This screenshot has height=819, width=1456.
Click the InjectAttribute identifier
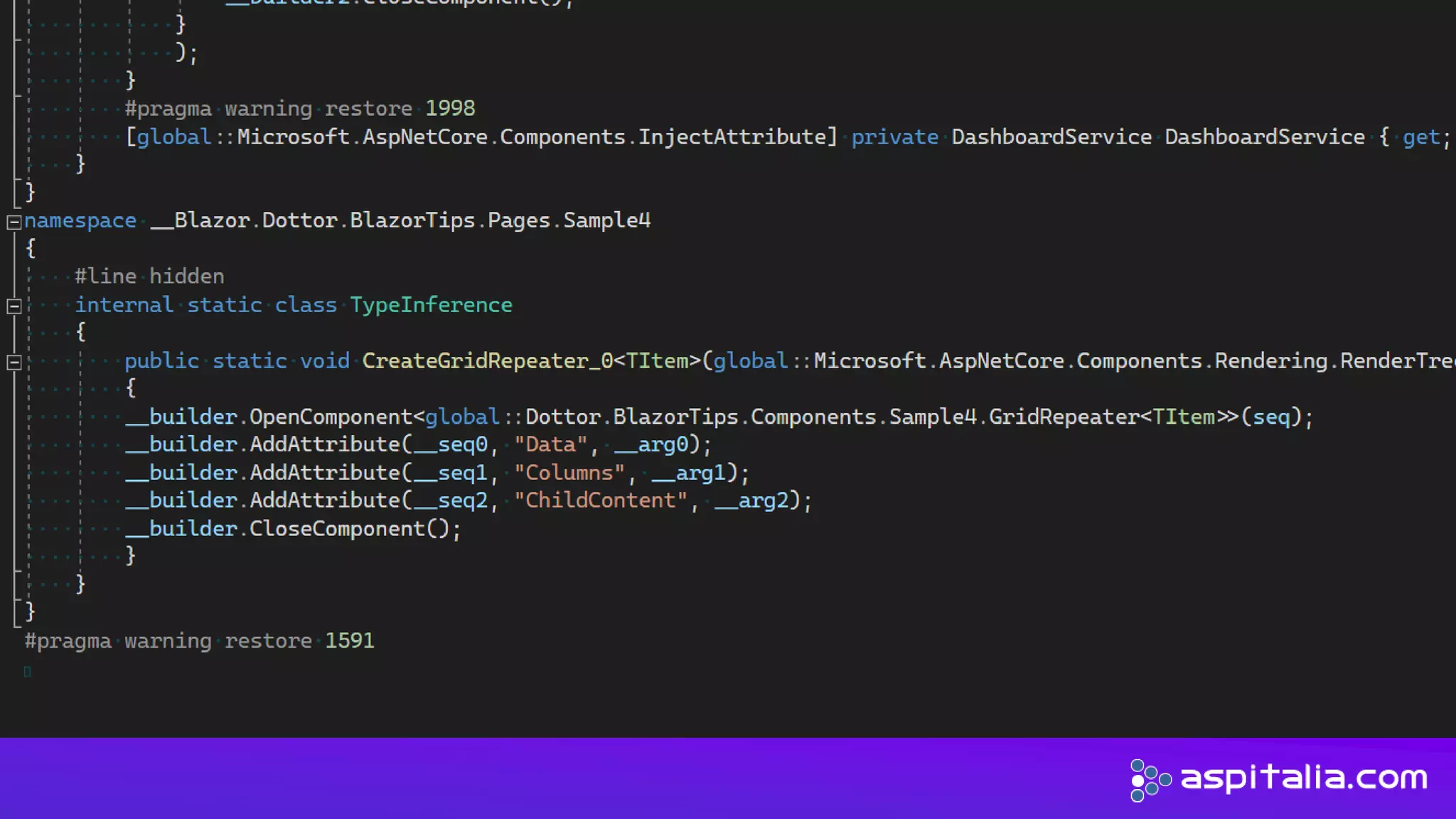click(732, 136)
